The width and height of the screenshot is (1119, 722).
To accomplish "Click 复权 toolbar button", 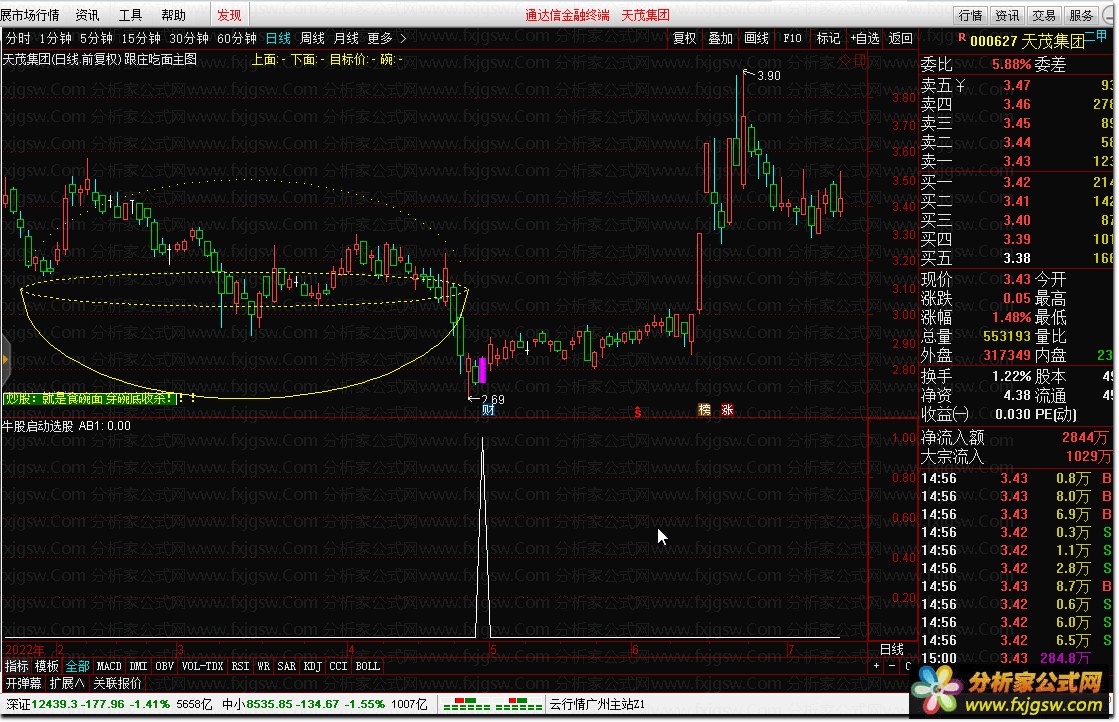I will [684, 39].
